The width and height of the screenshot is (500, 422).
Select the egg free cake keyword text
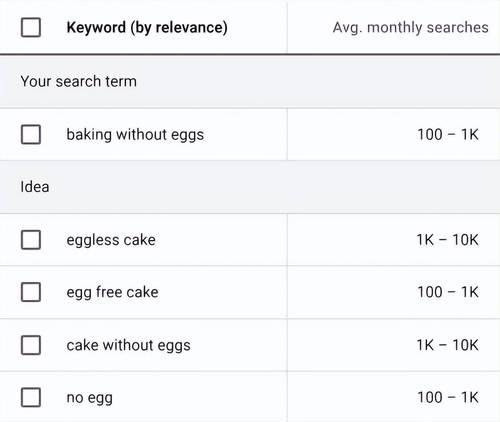(x=112, y=293)
